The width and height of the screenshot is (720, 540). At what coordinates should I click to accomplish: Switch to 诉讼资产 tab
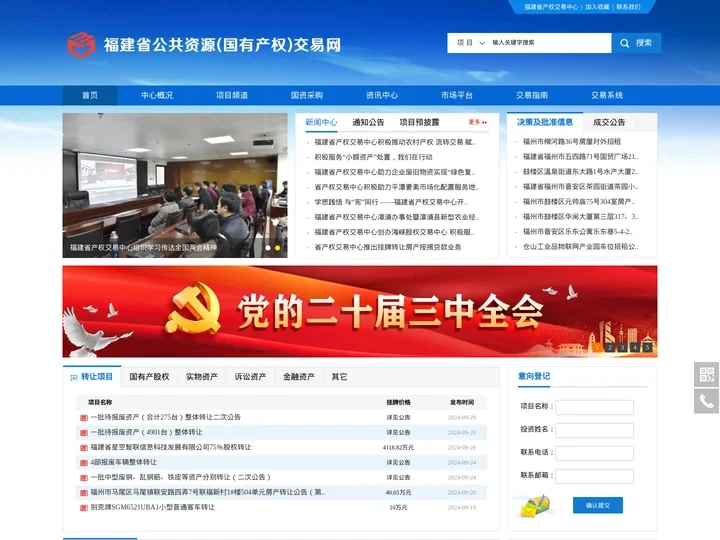click(250, 377)
